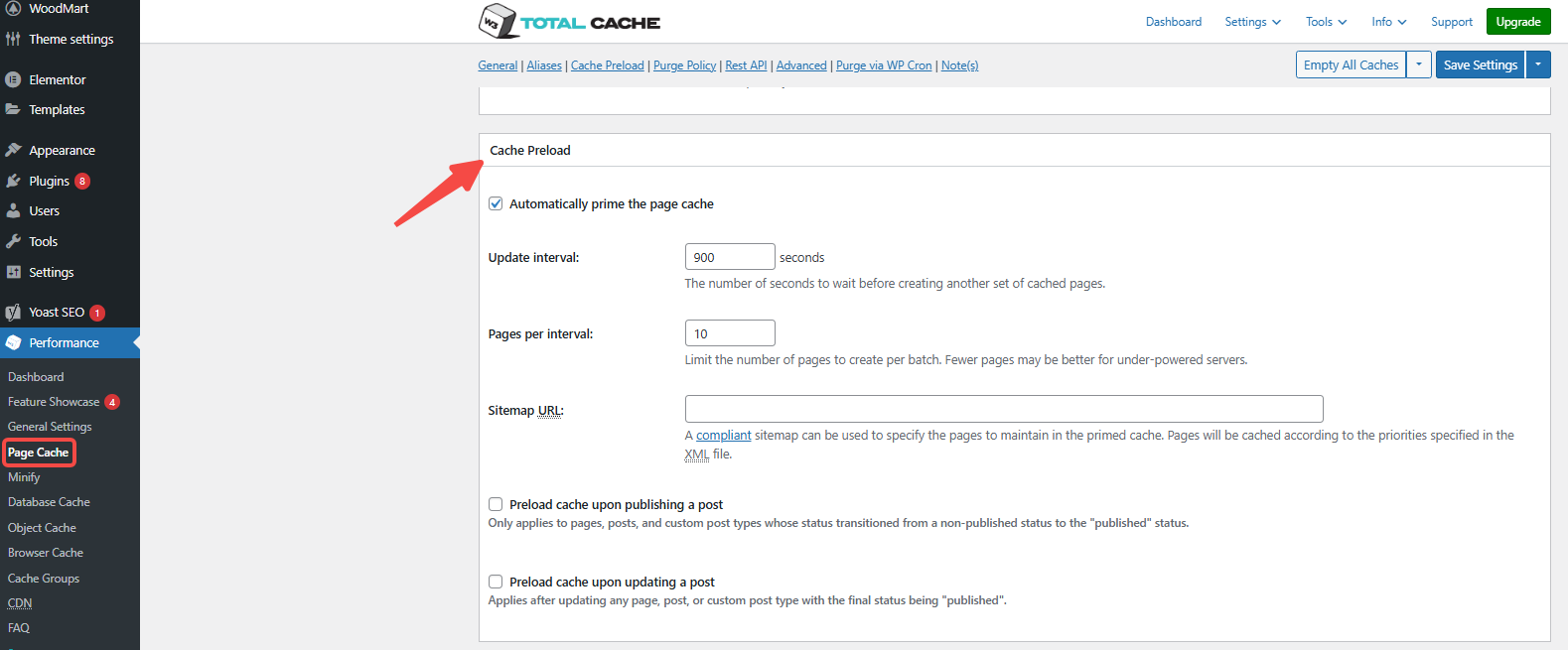Click the Users person icon
The image size is (1568, 650).
point(13,210)
